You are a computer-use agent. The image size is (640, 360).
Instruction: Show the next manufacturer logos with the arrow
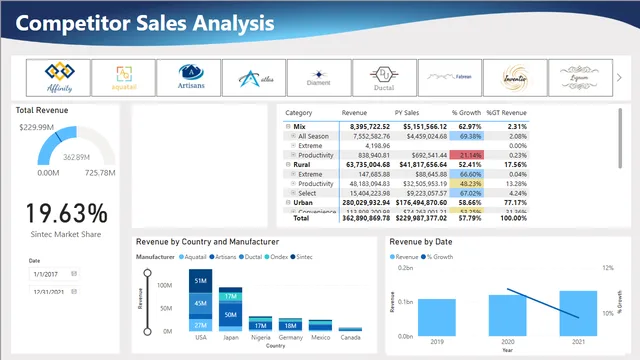pos(619,78)
